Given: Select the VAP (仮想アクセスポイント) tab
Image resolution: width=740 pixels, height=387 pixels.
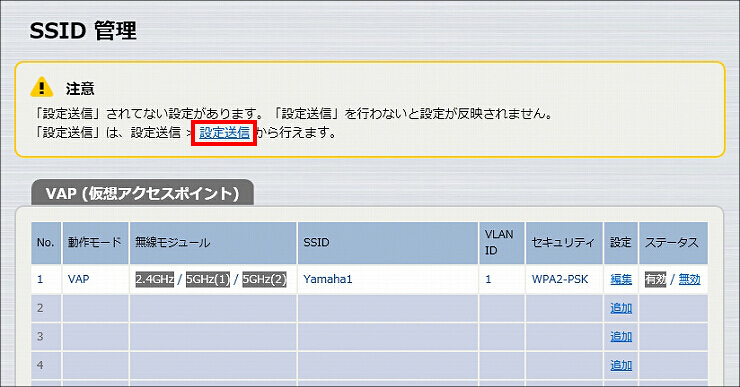Looking at the screenshot, I should 143,193.
